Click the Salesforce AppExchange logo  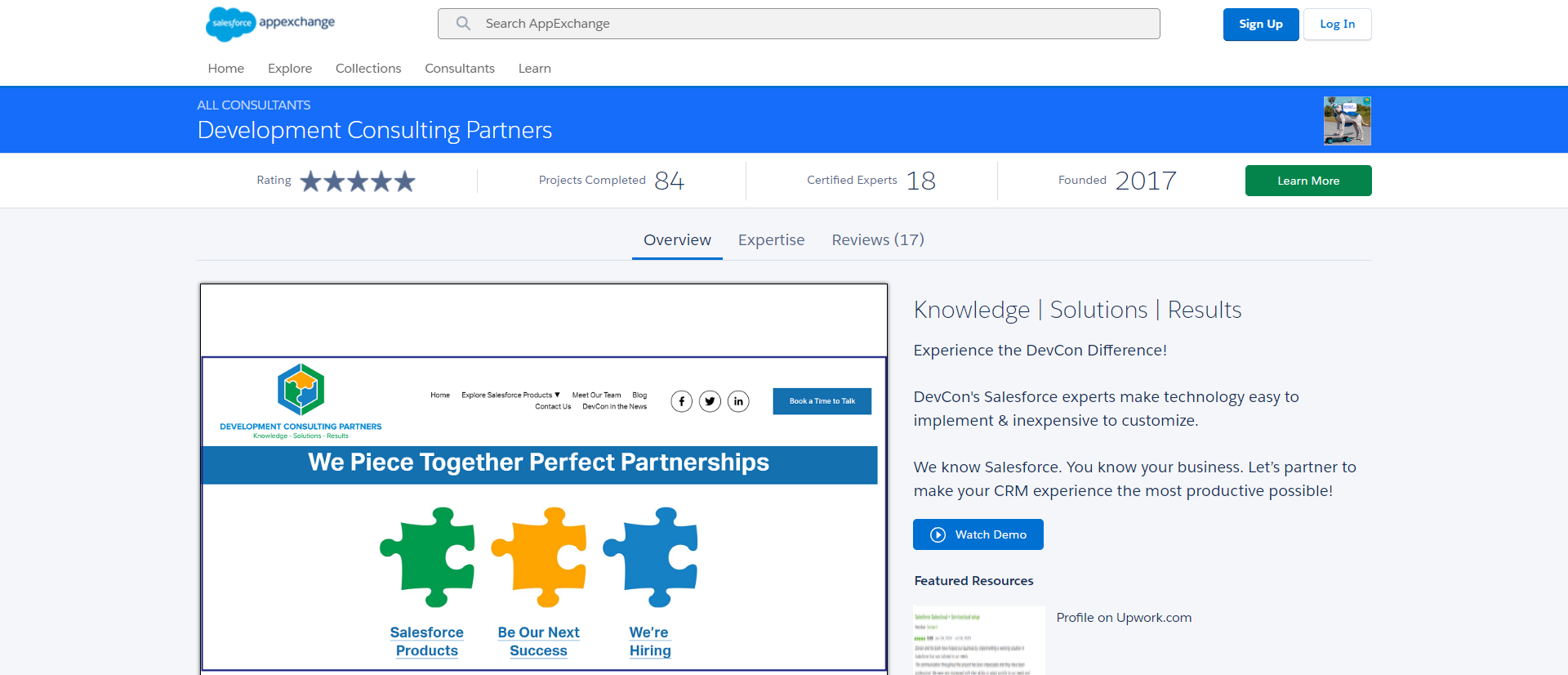tap(270, 24)
